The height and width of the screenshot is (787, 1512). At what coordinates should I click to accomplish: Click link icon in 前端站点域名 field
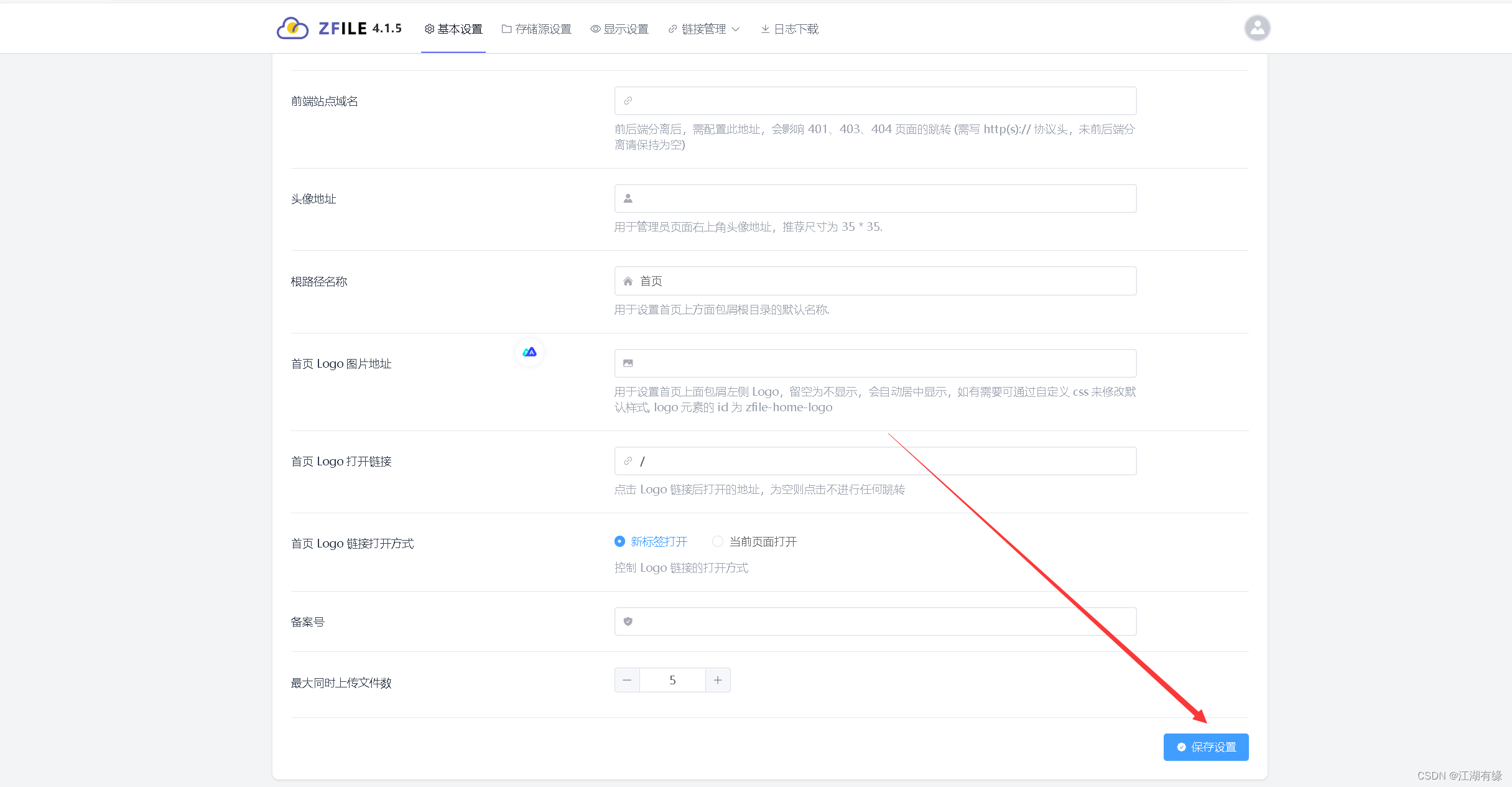(628, 101)
